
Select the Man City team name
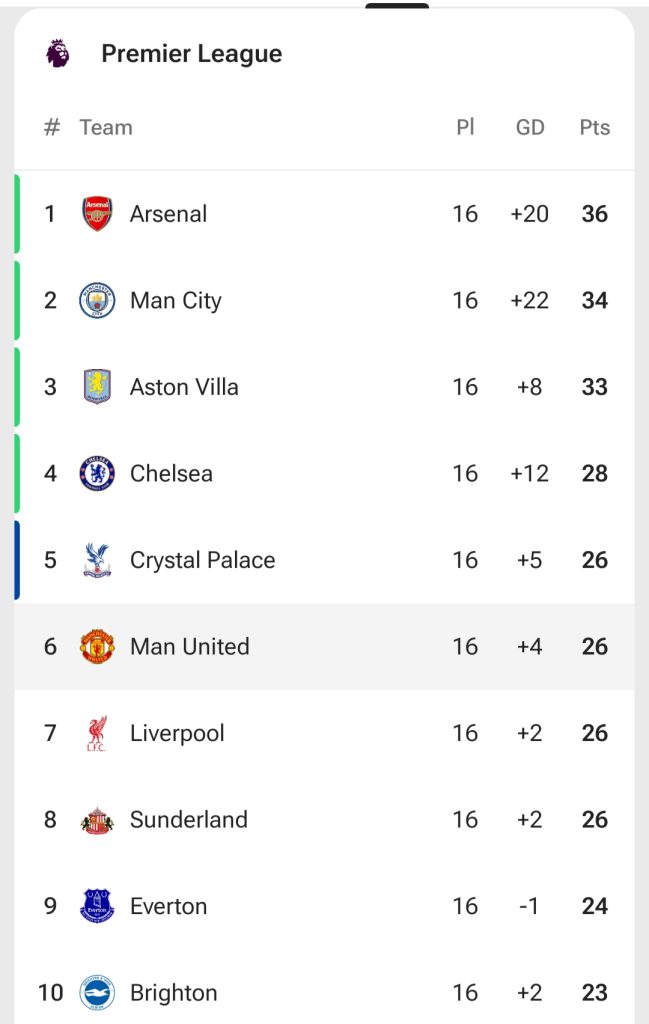tap(175, 301)
